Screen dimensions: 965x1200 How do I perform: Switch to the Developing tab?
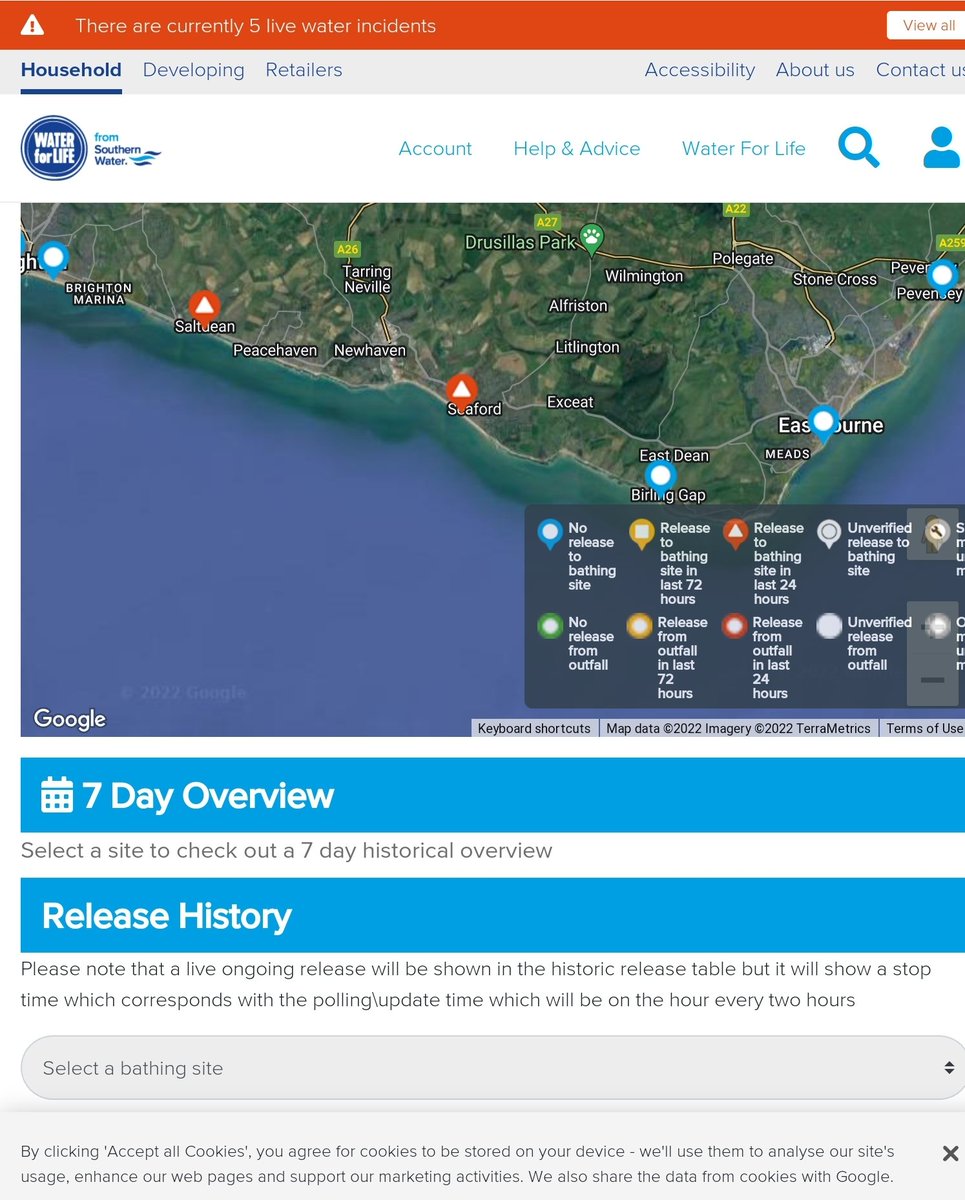coord(193,70)
